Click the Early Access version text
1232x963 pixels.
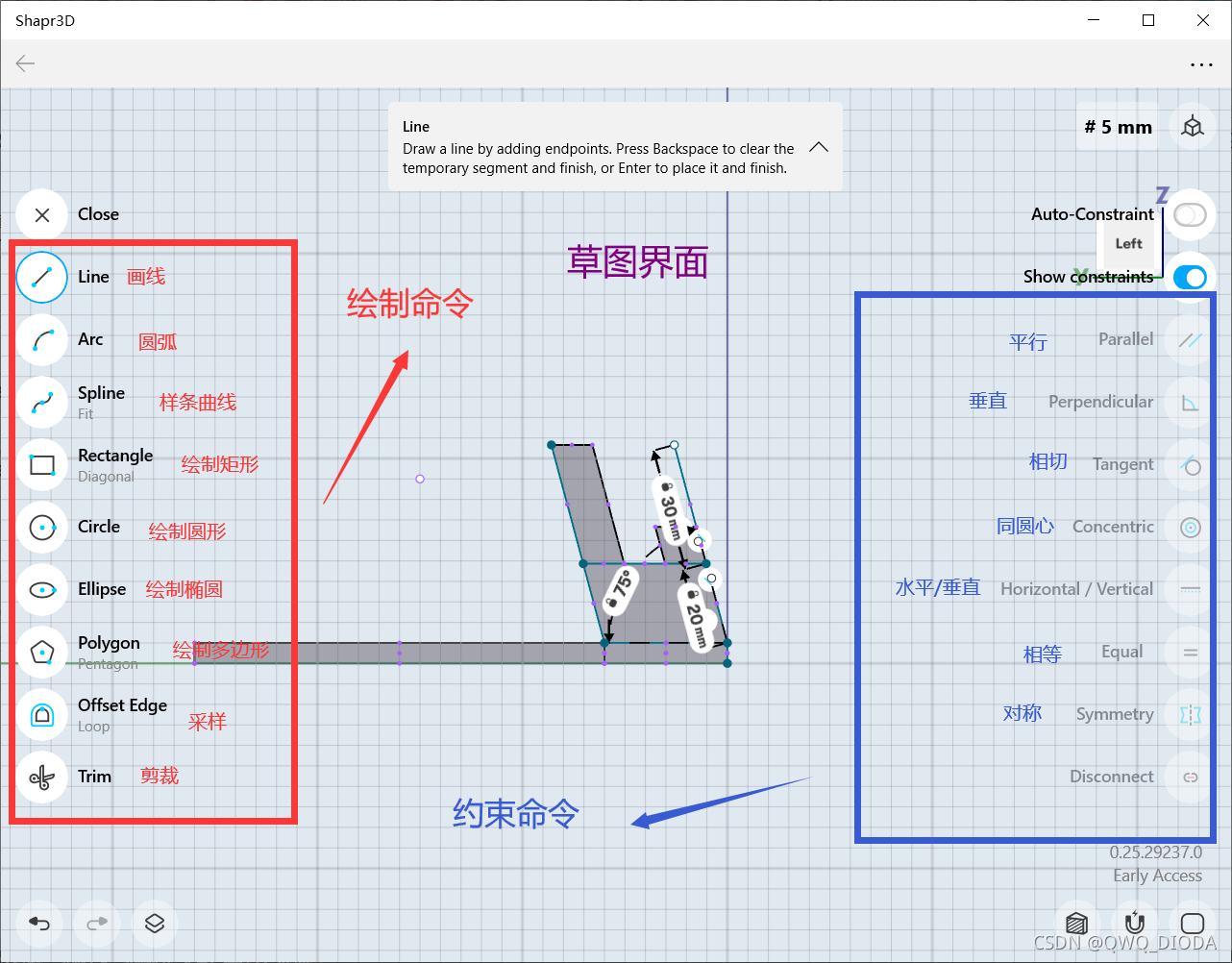pyautogui.click(x=1157, y=876)
